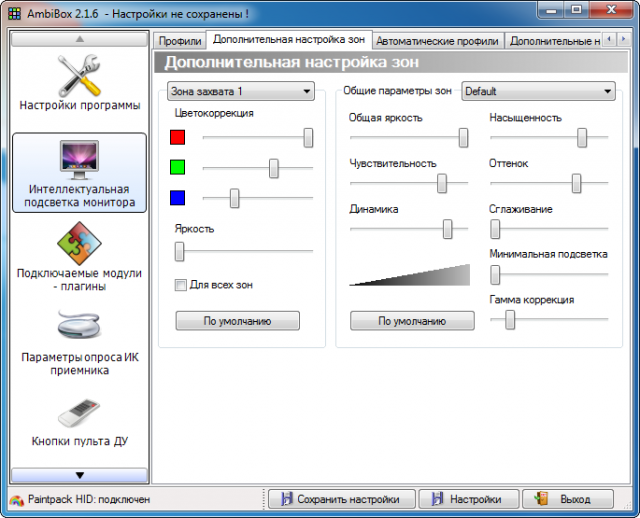The image size is (640, 518).
Task: Click the Минимальная подсветка slider handle
Action: 495,275
